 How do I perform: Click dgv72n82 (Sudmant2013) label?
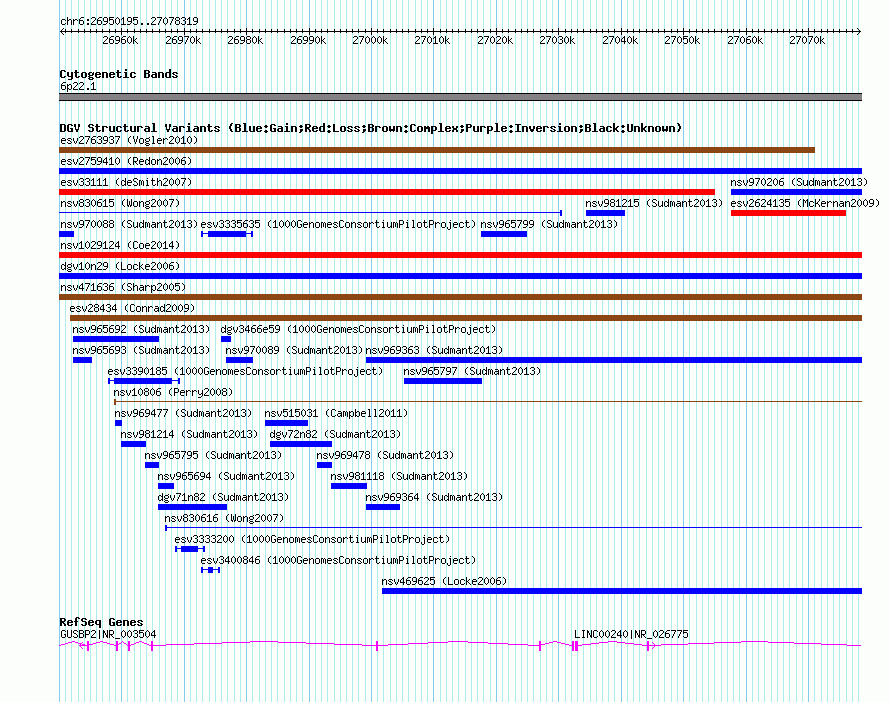point(335,434)
